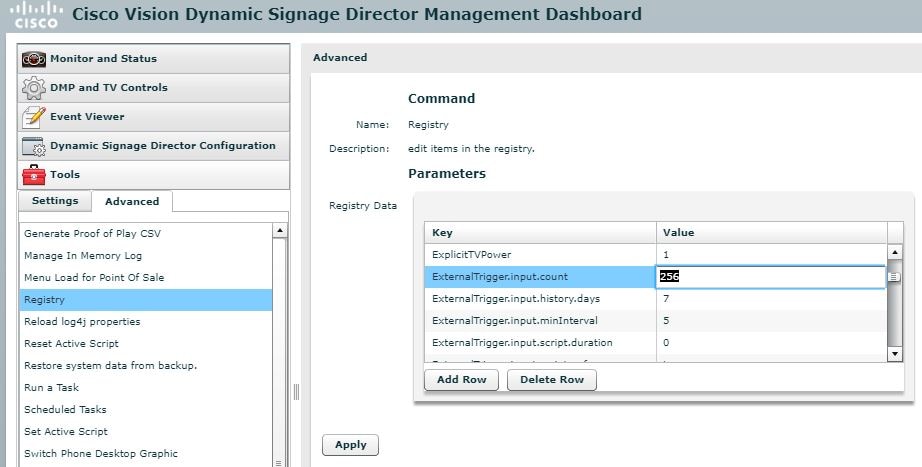Open Dynamic Signage Director Configuration panel
The width and height of the screenshot is (922, 467).
point(153,146)
